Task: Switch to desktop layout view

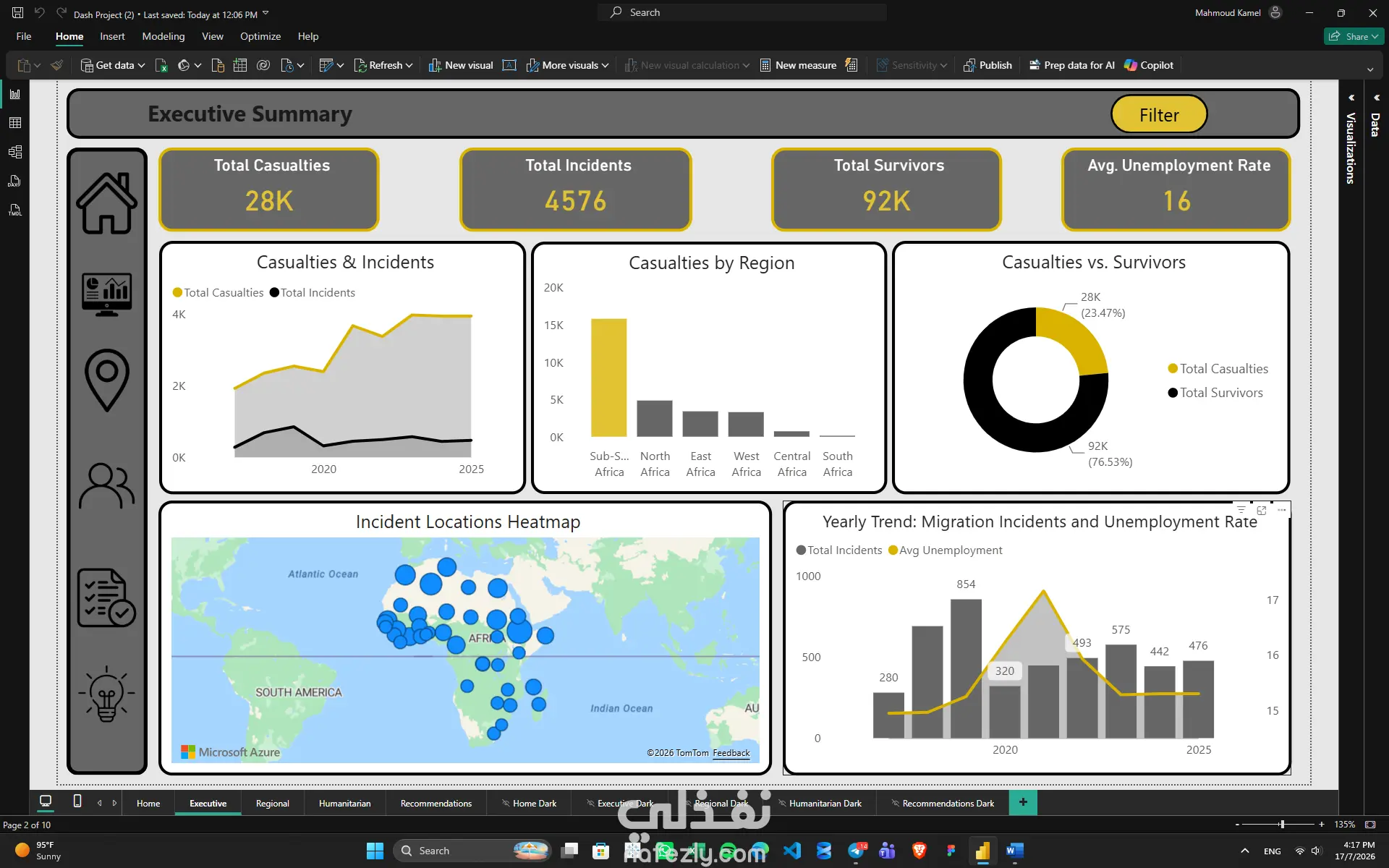Action: 46,801
